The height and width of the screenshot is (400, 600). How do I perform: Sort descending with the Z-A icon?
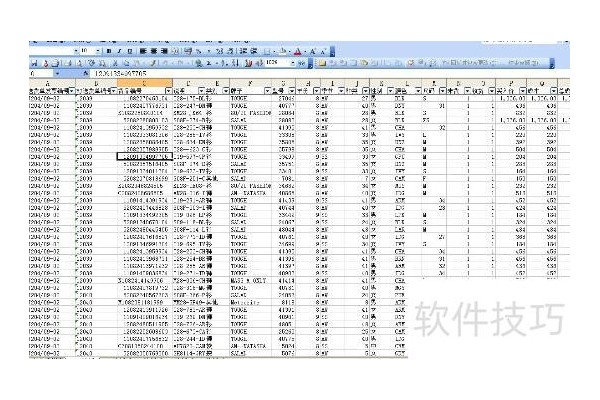[x=235, y=63]
